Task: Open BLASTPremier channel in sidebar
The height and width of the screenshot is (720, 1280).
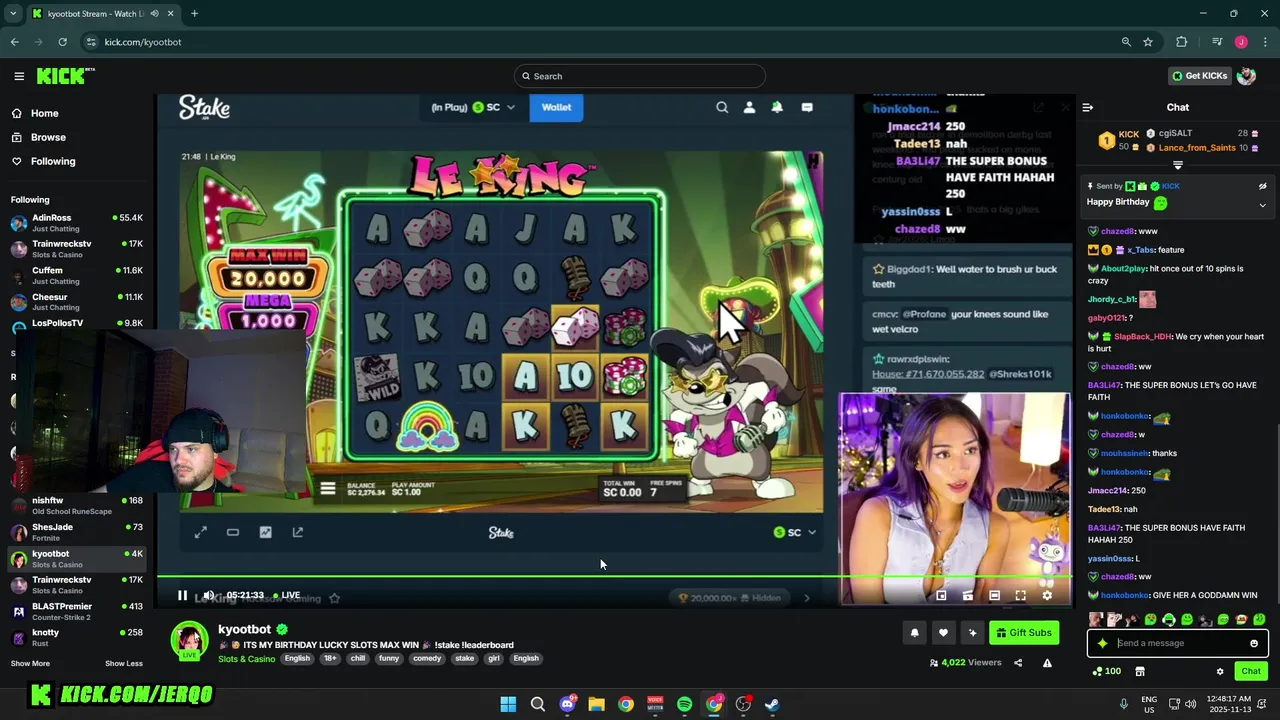Action: (77, 611)
